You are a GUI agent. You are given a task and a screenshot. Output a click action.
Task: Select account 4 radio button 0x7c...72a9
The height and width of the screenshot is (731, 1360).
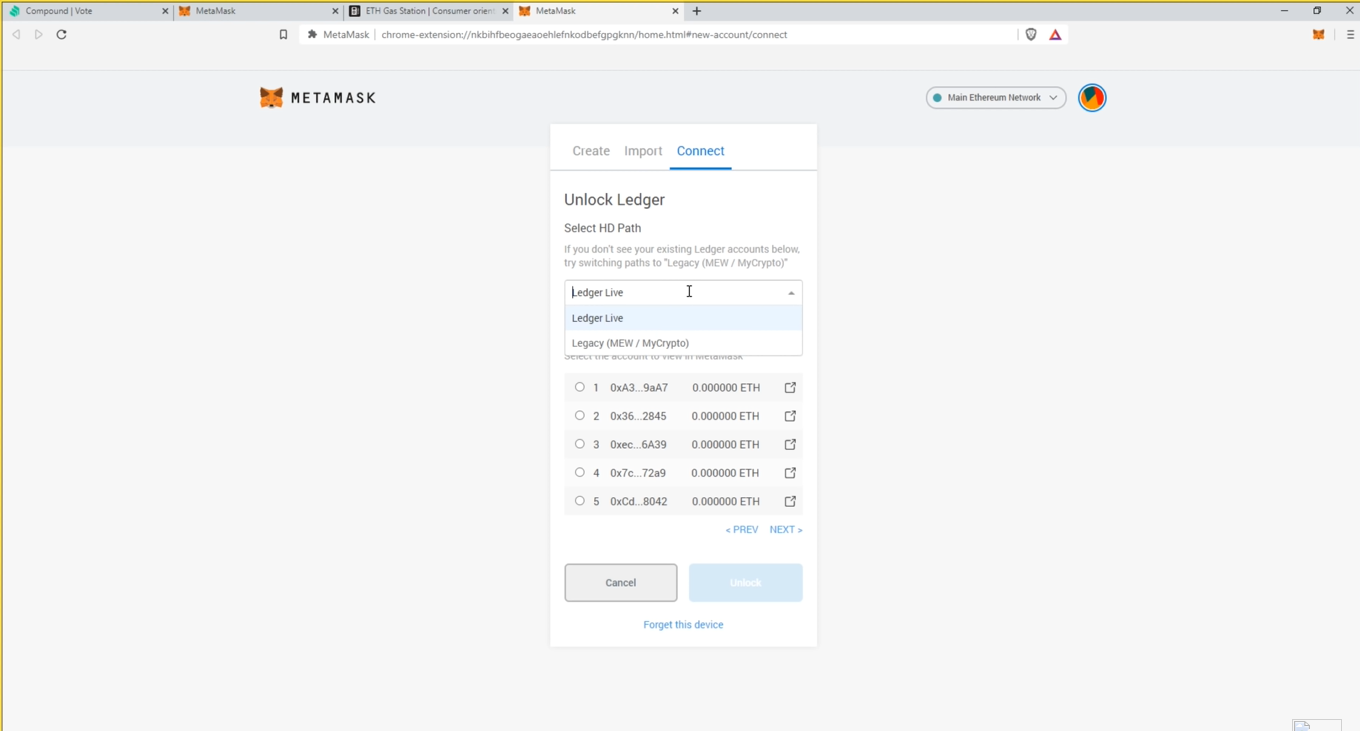(x=580, y=472)
